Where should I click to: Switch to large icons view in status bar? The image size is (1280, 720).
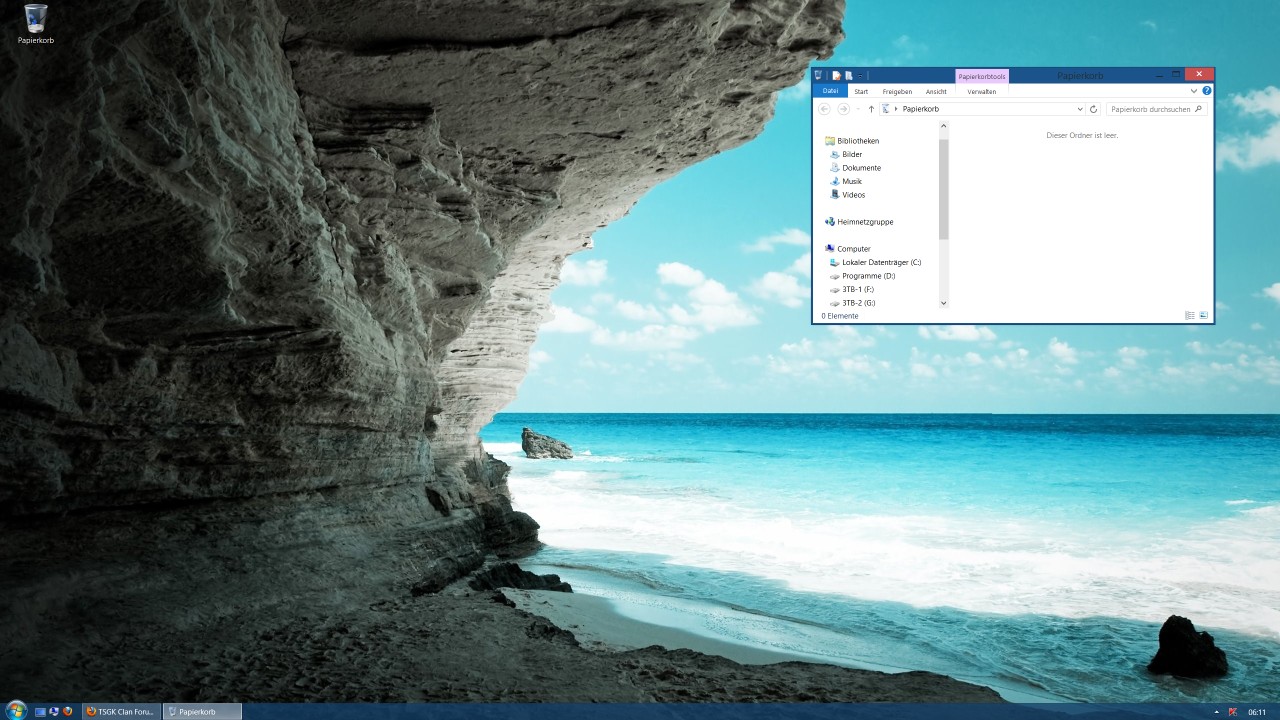tap(1204, 316)
